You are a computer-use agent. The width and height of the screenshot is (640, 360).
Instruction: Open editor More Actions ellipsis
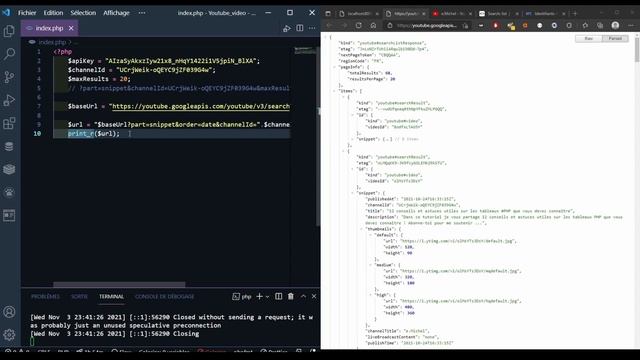(x=312, y=28)
